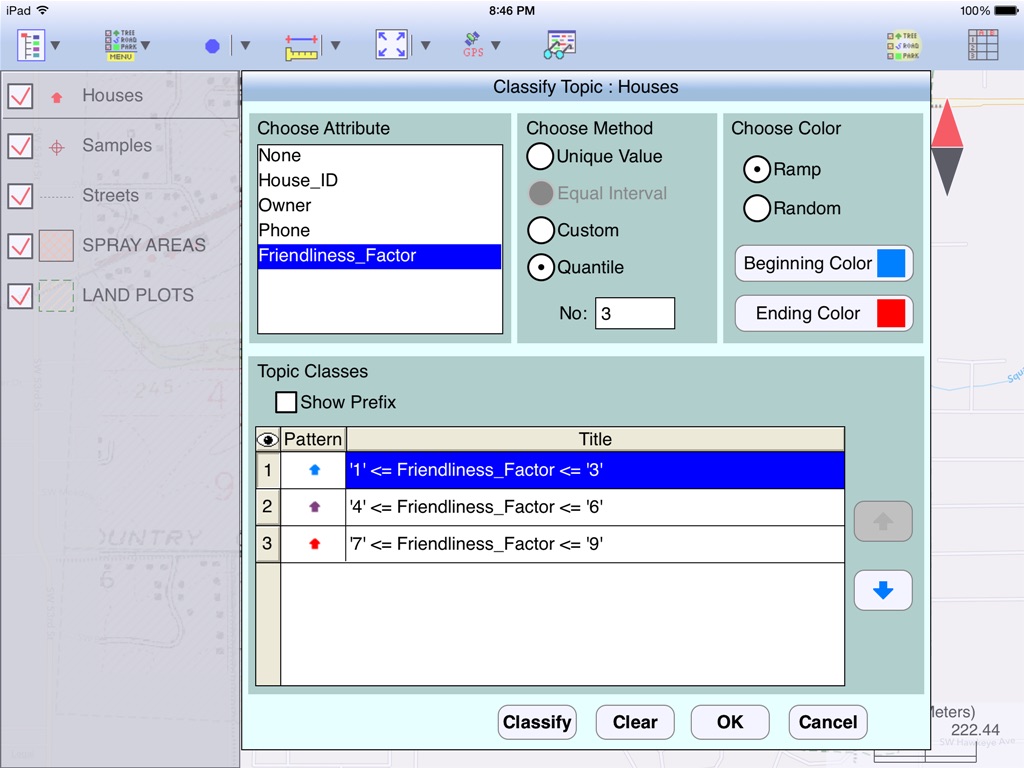Select Quantile classification method

[541, 267]
